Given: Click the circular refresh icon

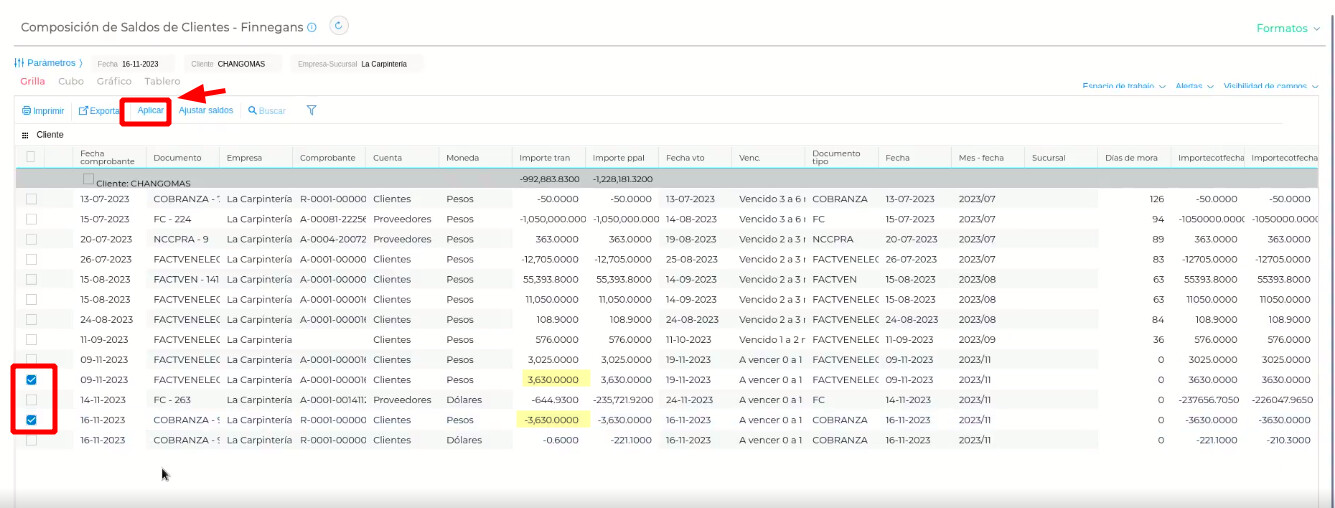Looking at the screenshot, I should [338, 26].
